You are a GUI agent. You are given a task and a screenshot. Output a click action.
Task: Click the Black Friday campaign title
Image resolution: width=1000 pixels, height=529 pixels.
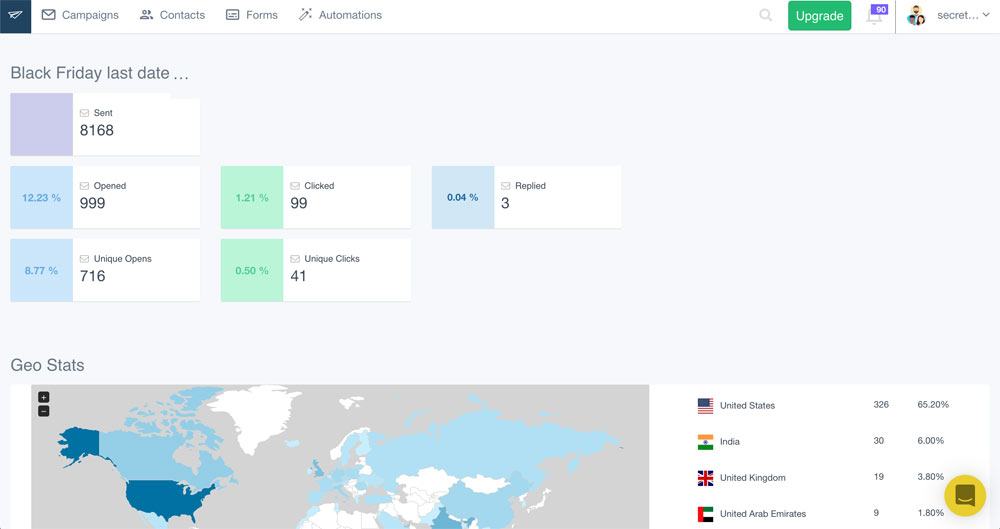[99, 73]
